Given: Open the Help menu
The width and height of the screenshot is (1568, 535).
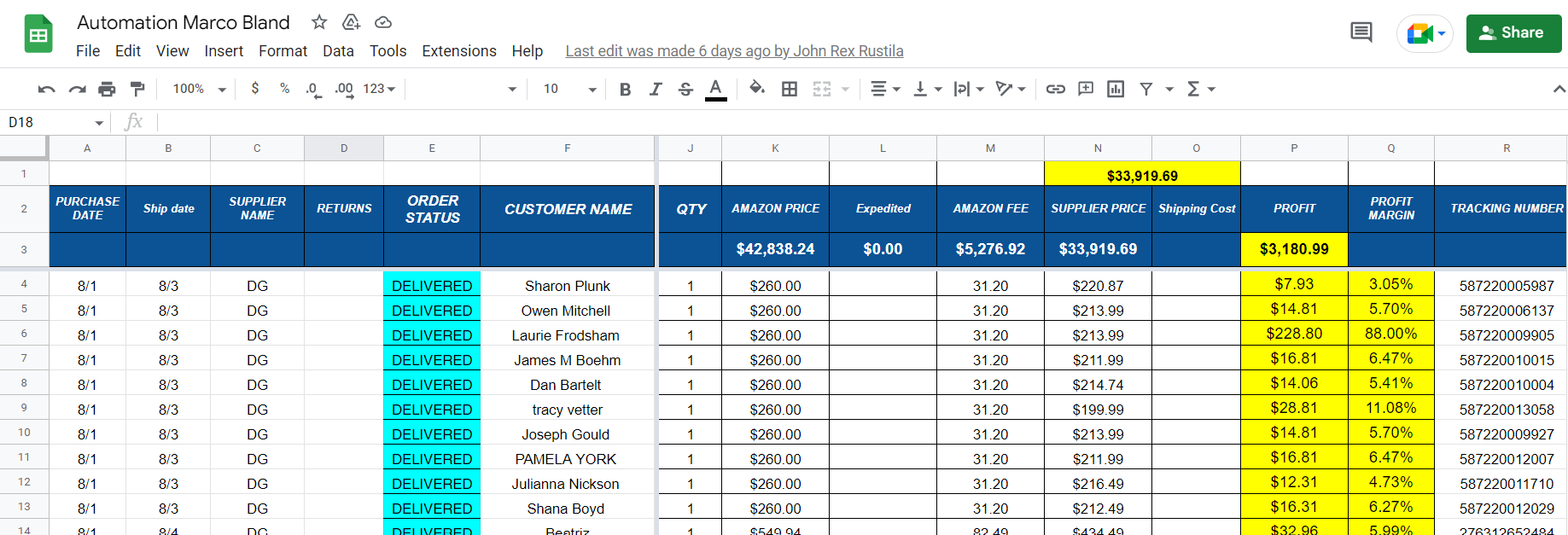Looking at the screenshot, I should [528, 51].
